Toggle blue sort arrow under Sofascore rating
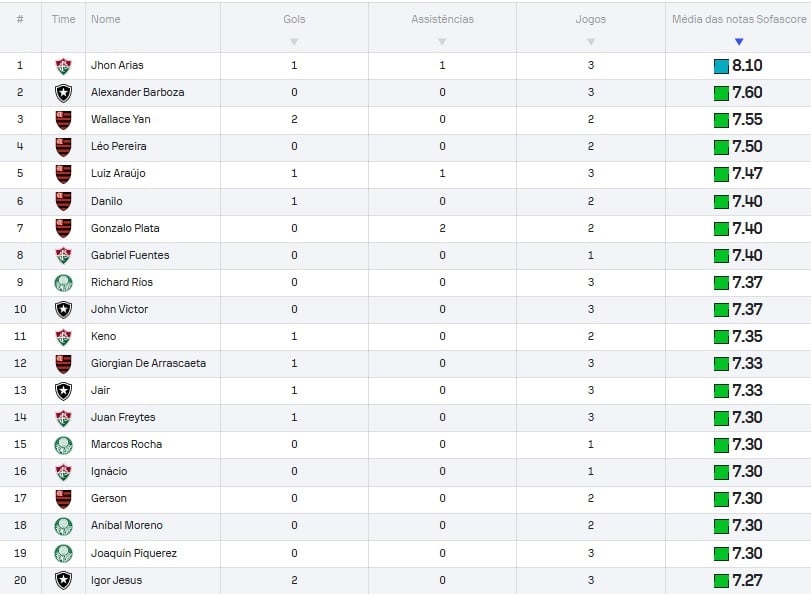This screenshot has width=811, height=594. point(739,41)
